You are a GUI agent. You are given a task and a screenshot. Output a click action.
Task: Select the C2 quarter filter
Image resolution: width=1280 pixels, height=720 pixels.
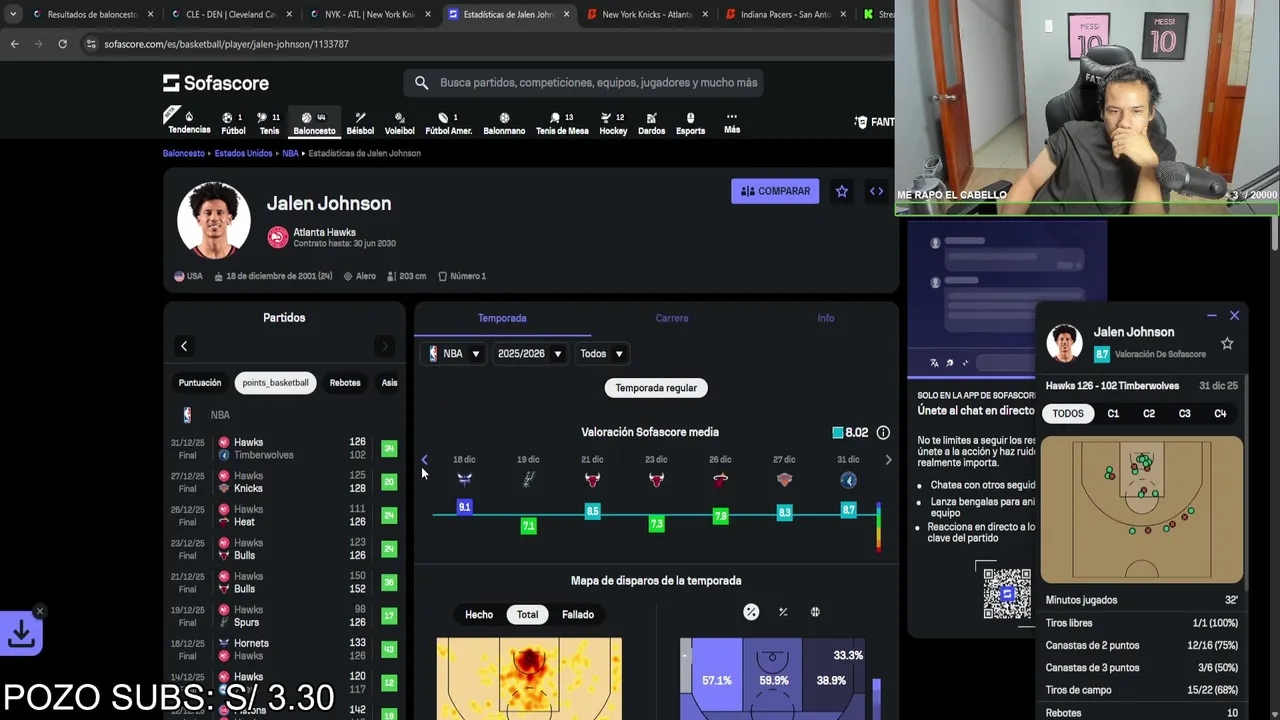click(x=1149, y=413)
